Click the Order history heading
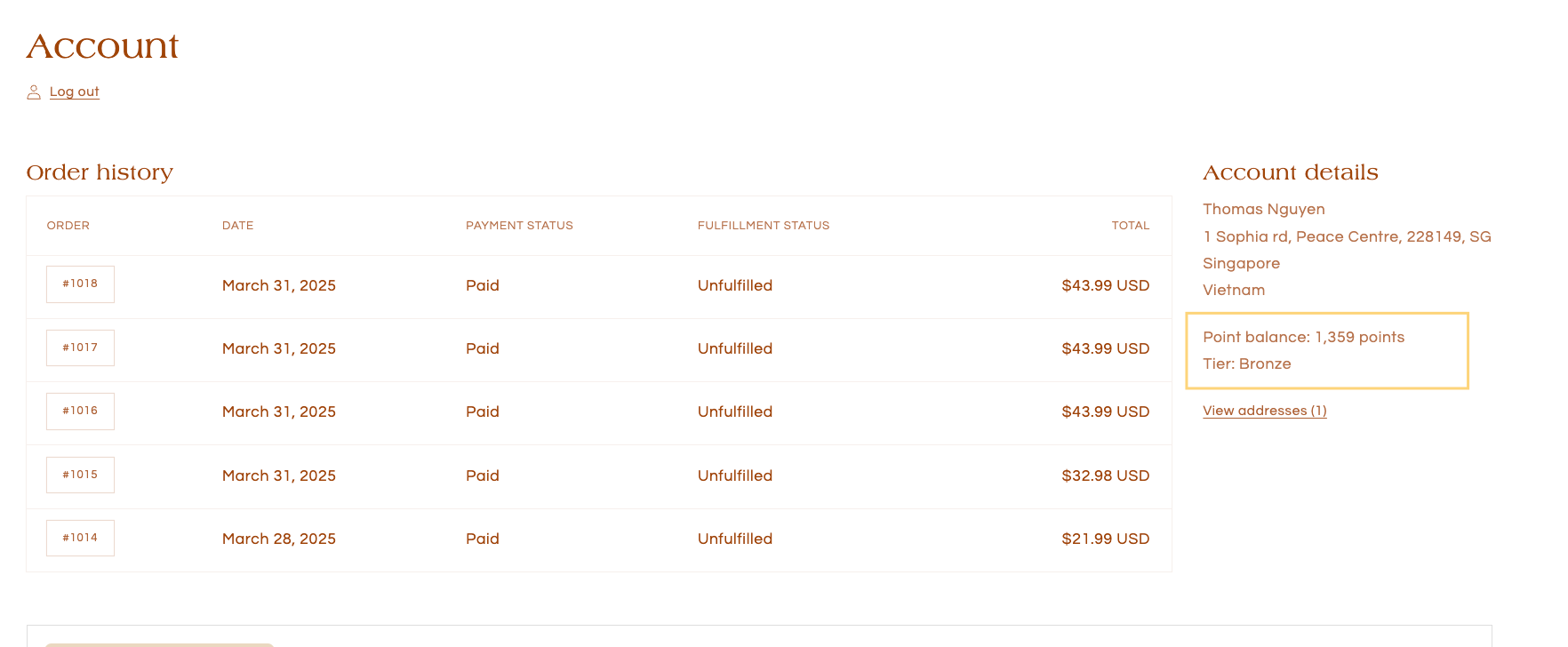 coord(100,172)
